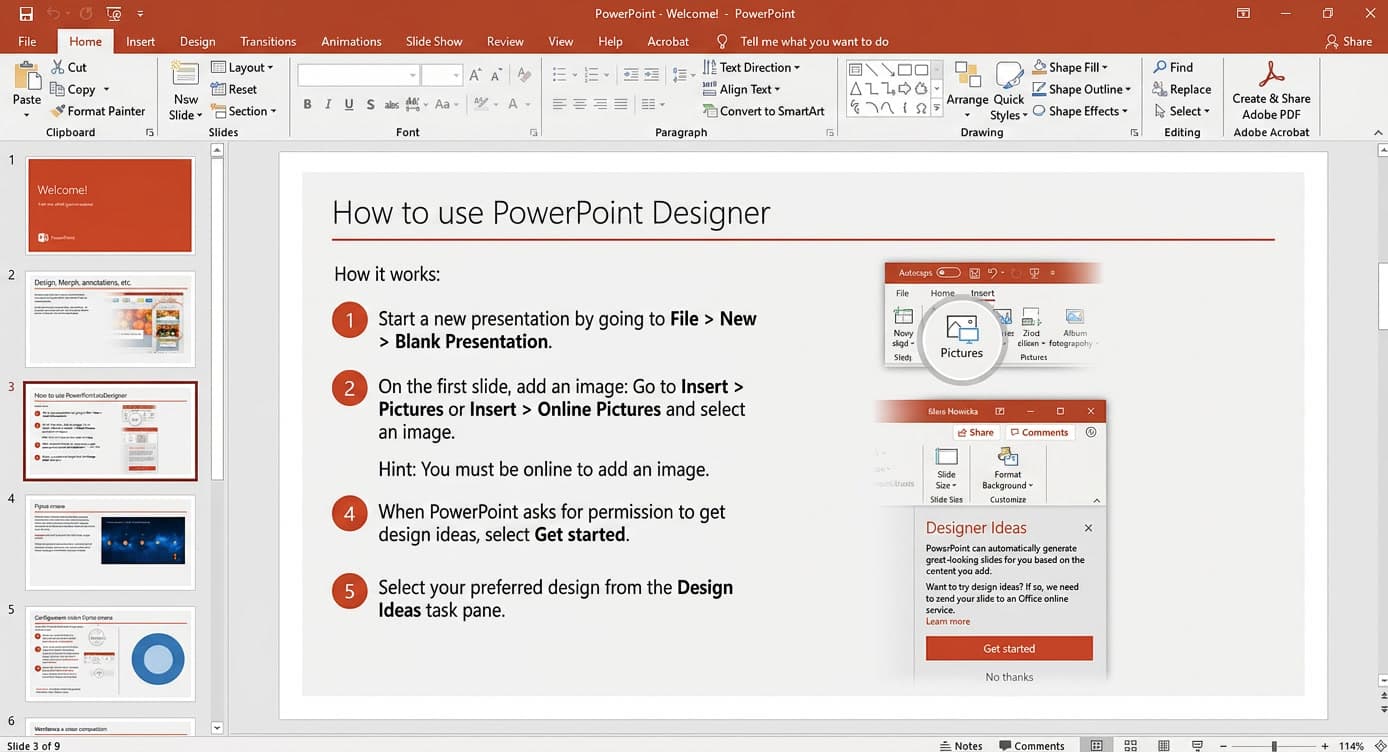Image resolution: width=1388 pixels, height=752 pixels.
Task: Toggle Italic formatting
Action: point(328,104)
